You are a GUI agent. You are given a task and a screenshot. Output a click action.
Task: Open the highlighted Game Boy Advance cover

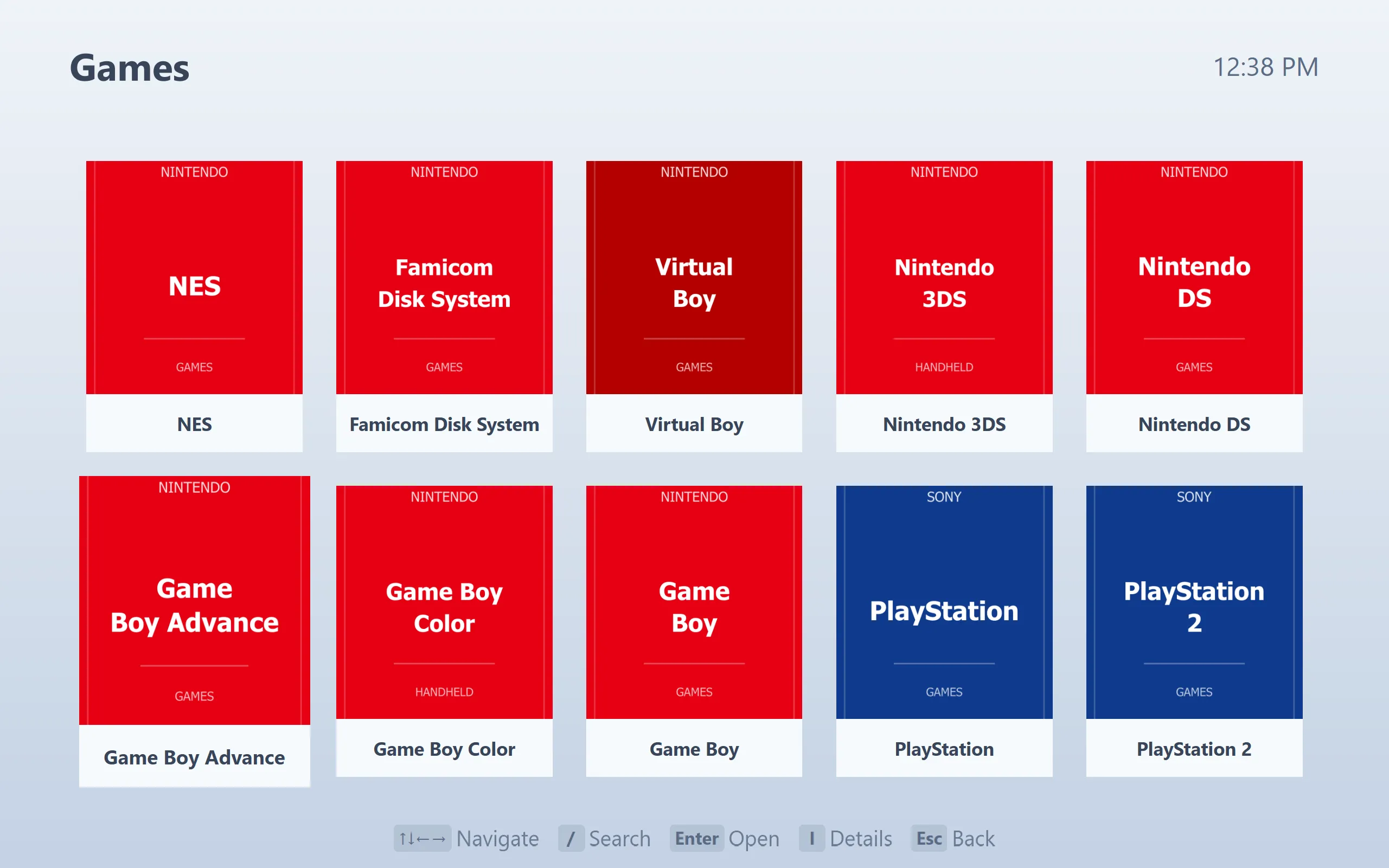(x=194, y=601)
